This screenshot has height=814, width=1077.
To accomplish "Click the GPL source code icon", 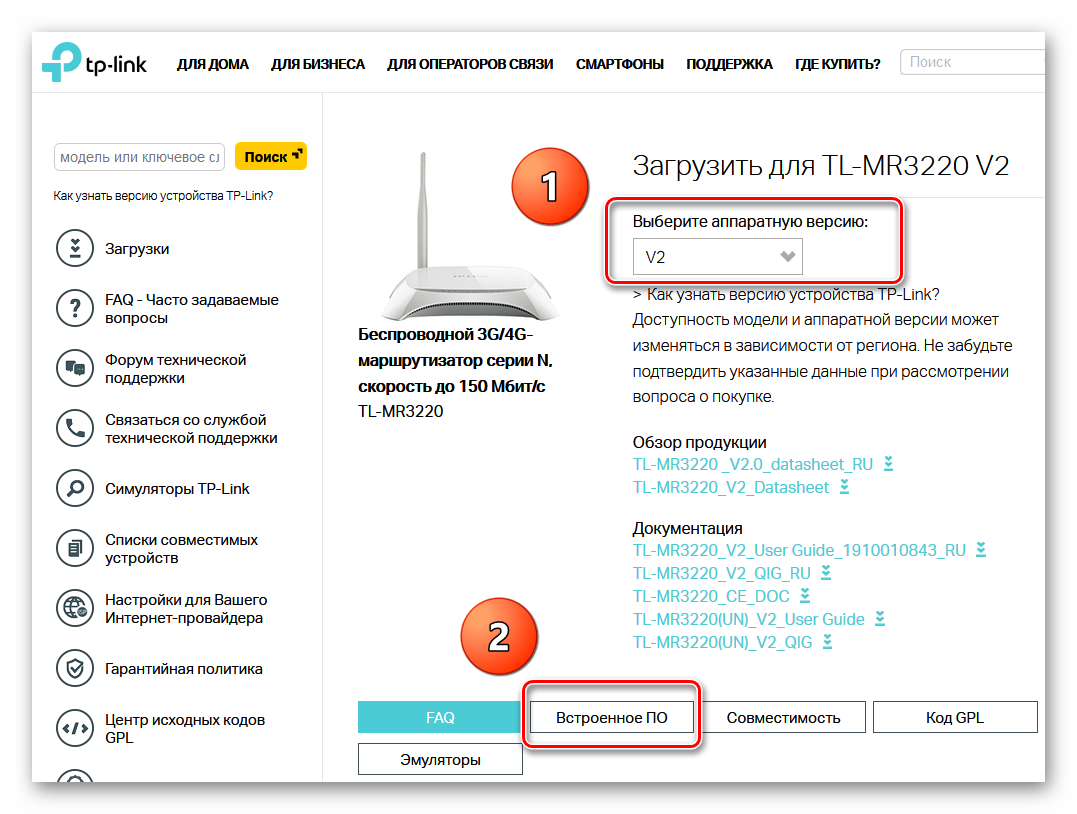I will tap(75, 728).
